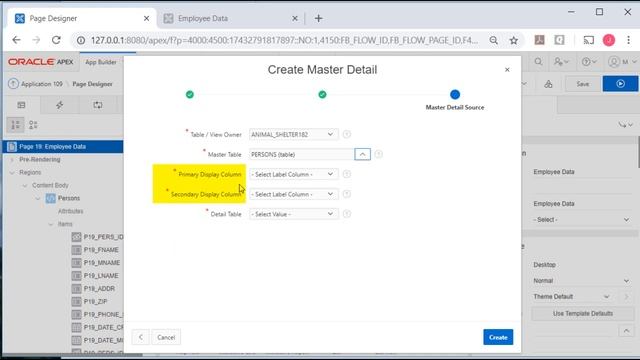Viewport: 640px width, 360px height.
Task: Open the account menu in APEX header
Action: 622,62
